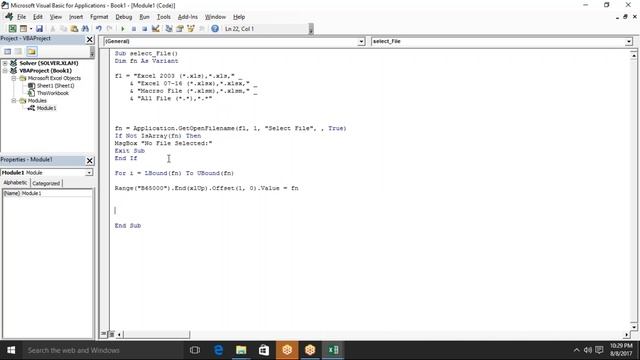Open the Add-Ins menu
Image resolution: width=640 pixels, height=360 pixels.
point(188,17)
